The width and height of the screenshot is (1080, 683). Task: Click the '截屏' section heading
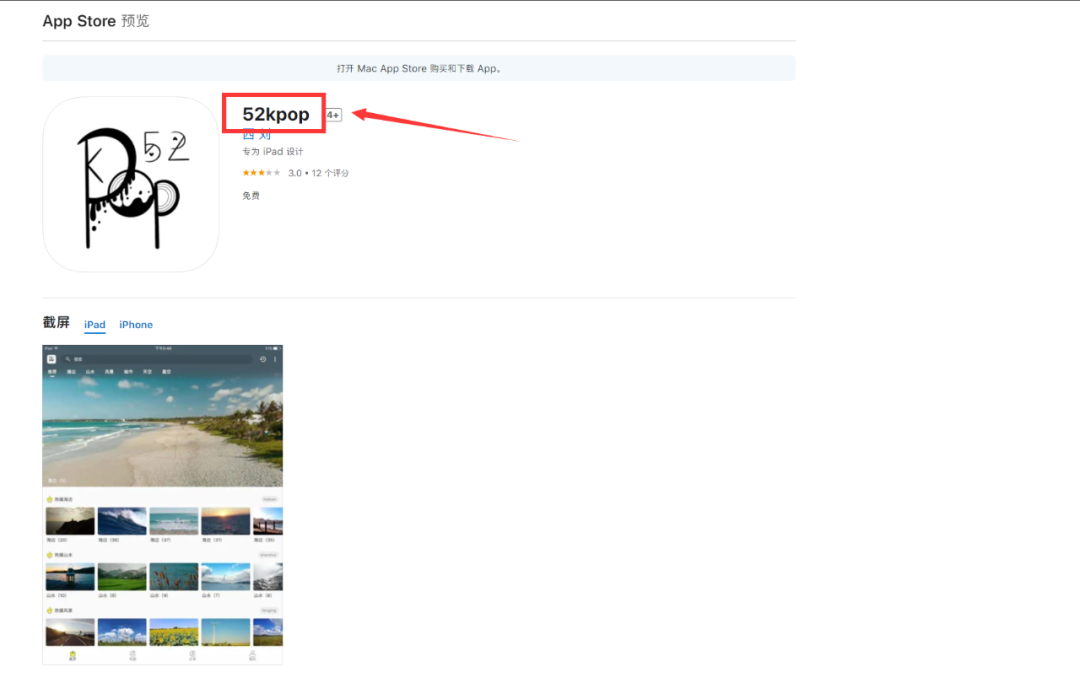[x=56, y=322]
